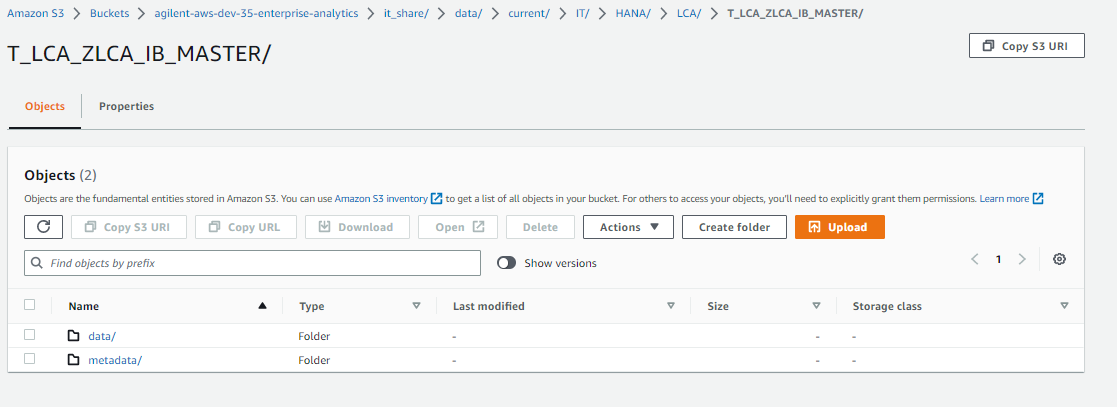Expand the Actions dropdown menu

tap(628, 227)
